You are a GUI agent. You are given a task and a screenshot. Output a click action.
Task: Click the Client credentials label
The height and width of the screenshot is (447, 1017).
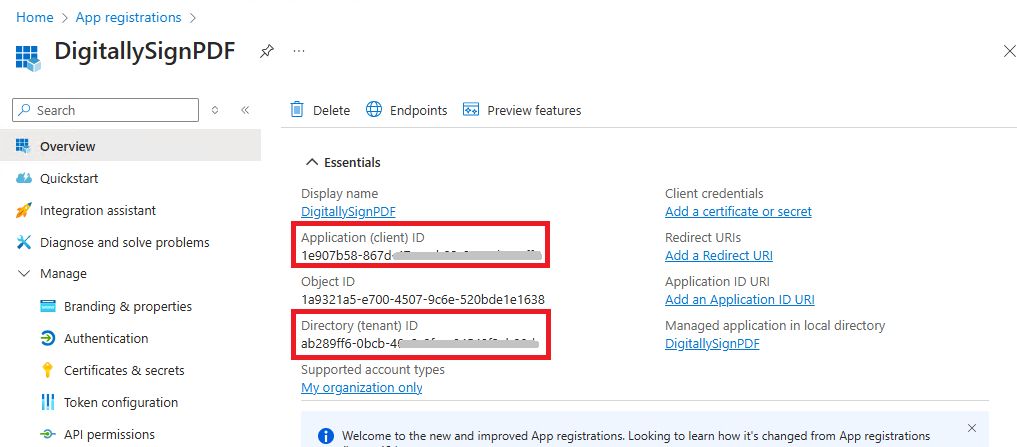point(714,193)
